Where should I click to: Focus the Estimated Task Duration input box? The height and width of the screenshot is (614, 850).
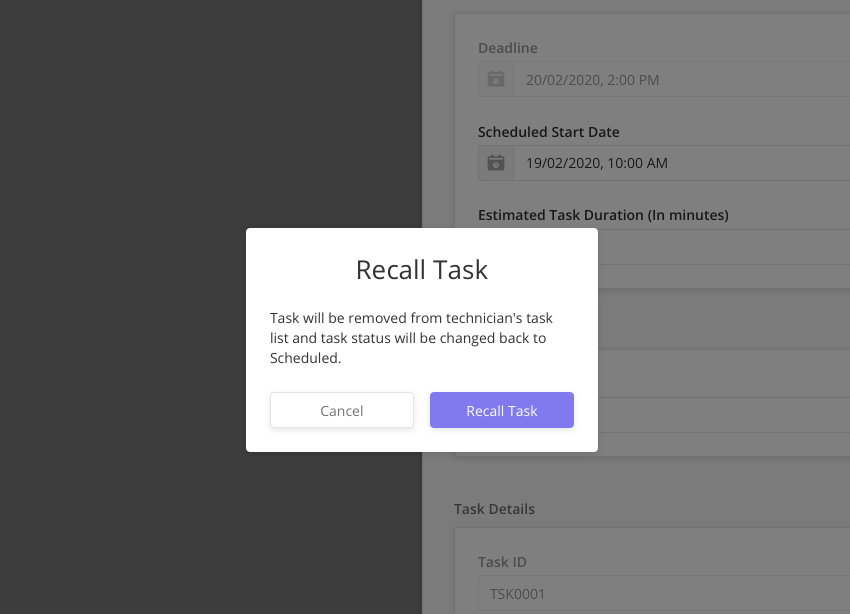[724, 247]
